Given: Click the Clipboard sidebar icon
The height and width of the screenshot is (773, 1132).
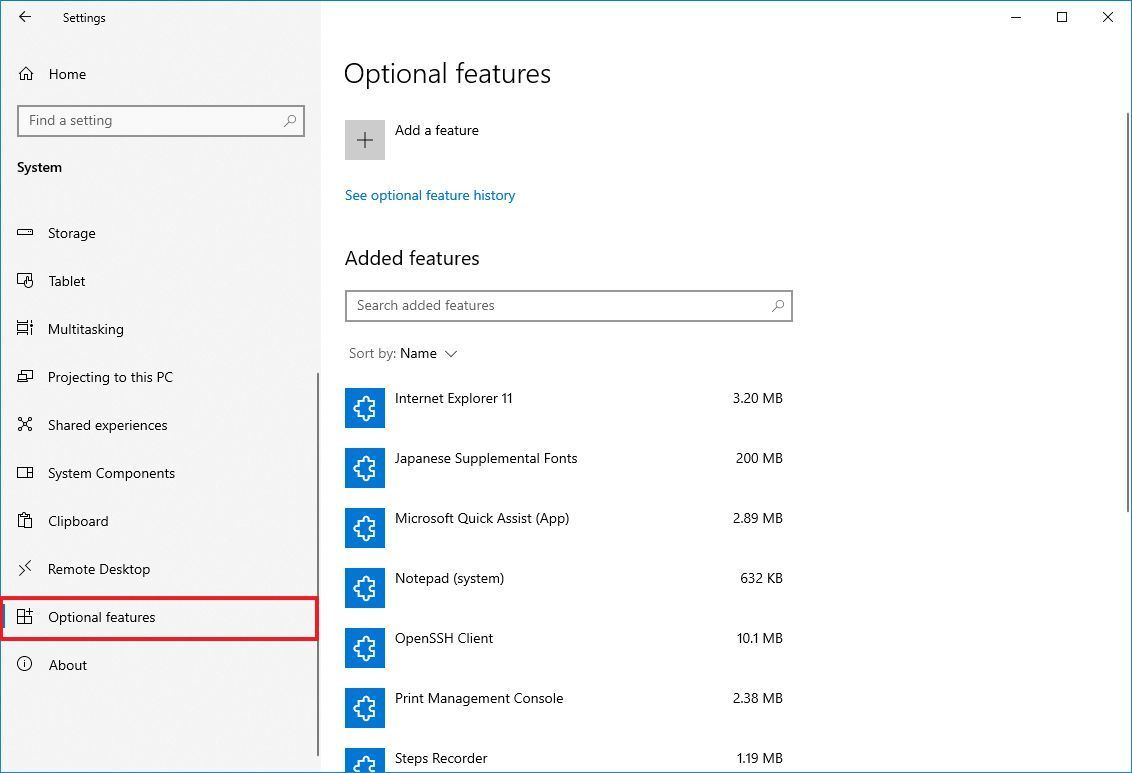Looking at the screenshot, I should (x=26, y=520).
